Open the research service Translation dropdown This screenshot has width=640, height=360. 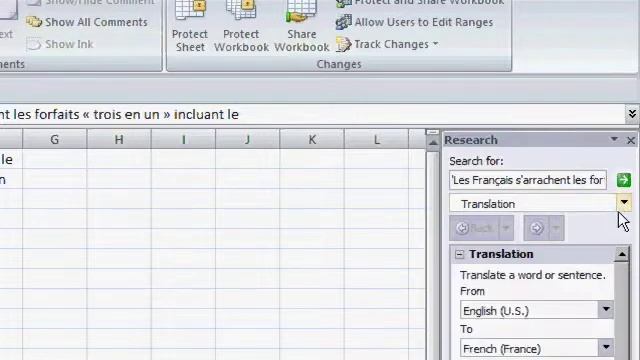tap(624, 202)
